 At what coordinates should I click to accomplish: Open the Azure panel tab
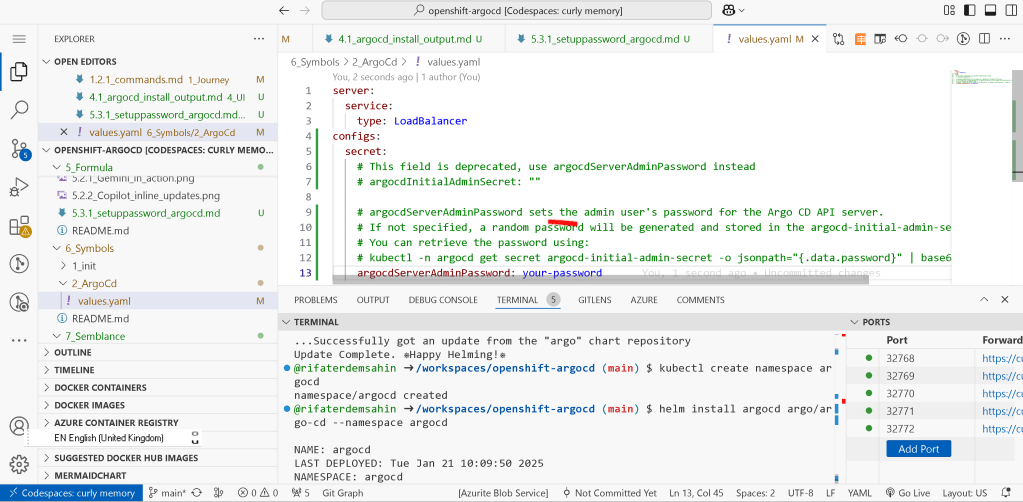644,300
